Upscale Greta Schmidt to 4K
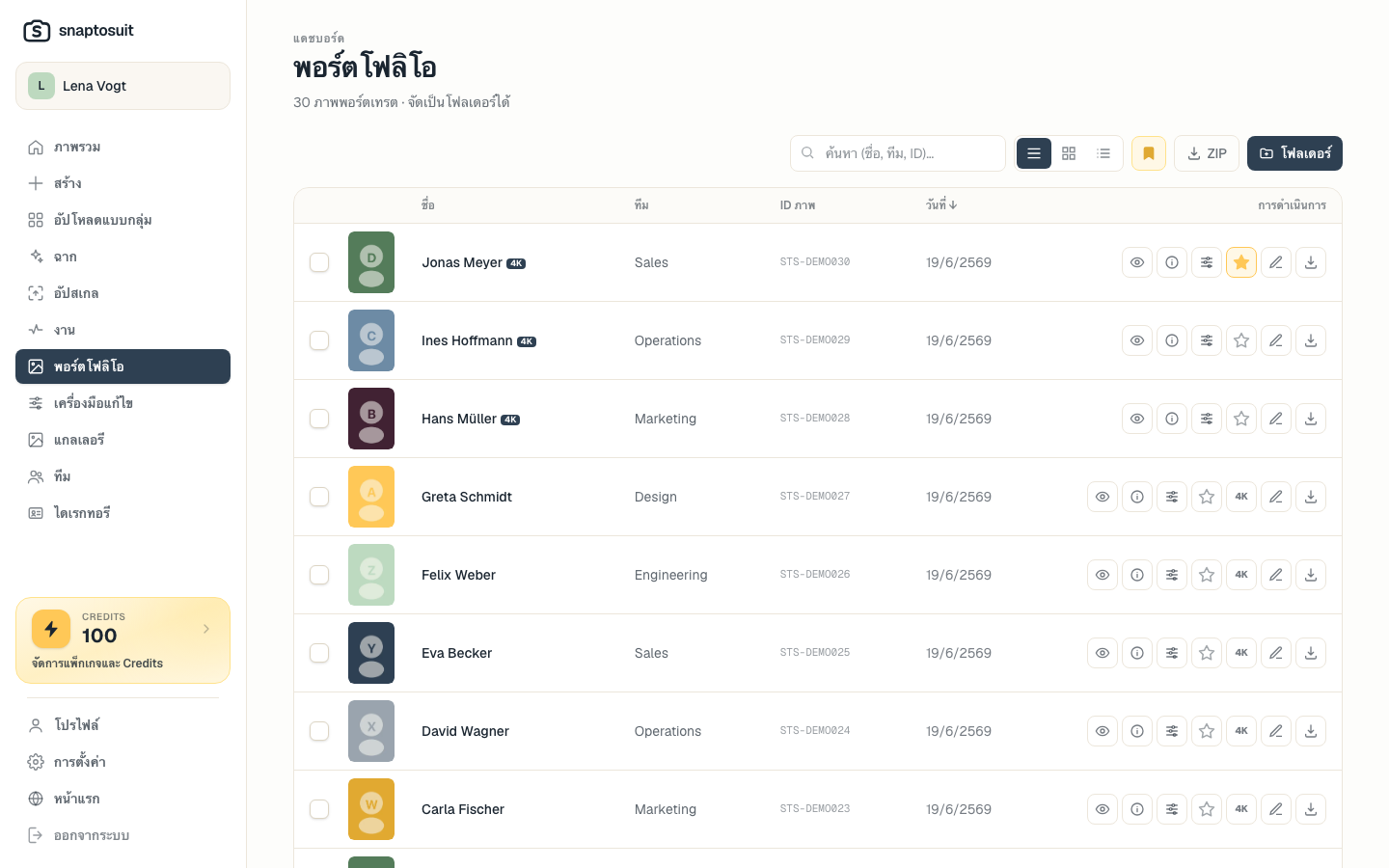Image resolution: width=1389 pixels, height=868 pixels. [1241, 497]
